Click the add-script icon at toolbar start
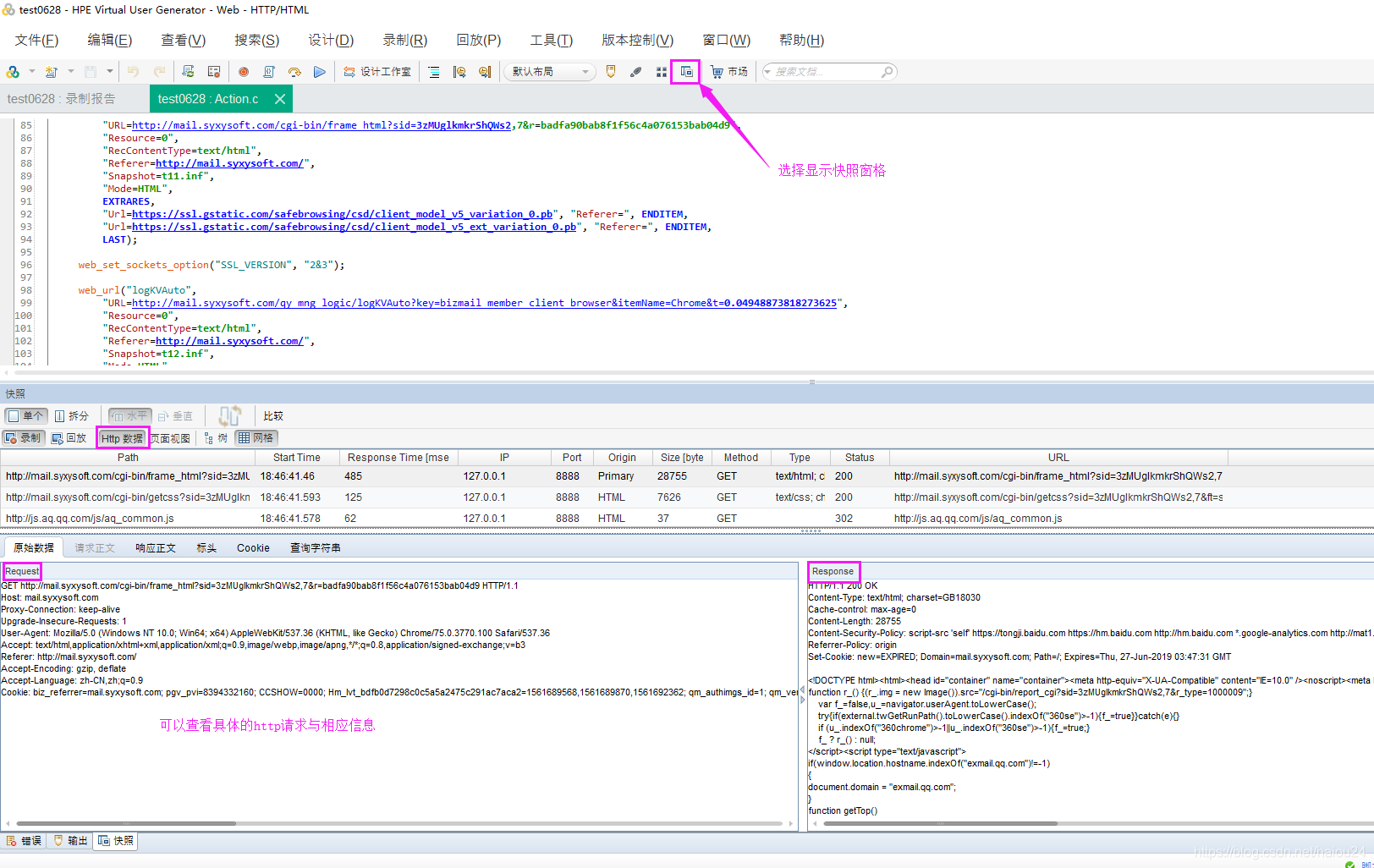 (13, 72)
